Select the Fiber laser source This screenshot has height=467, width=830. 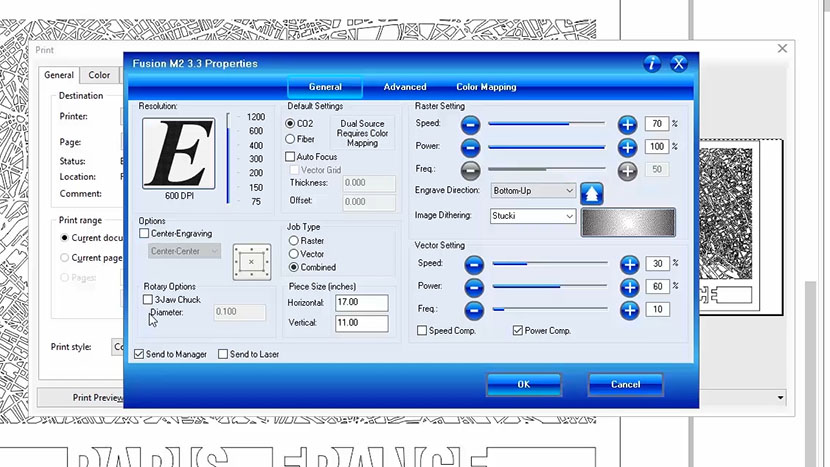(x=291, y=139)
